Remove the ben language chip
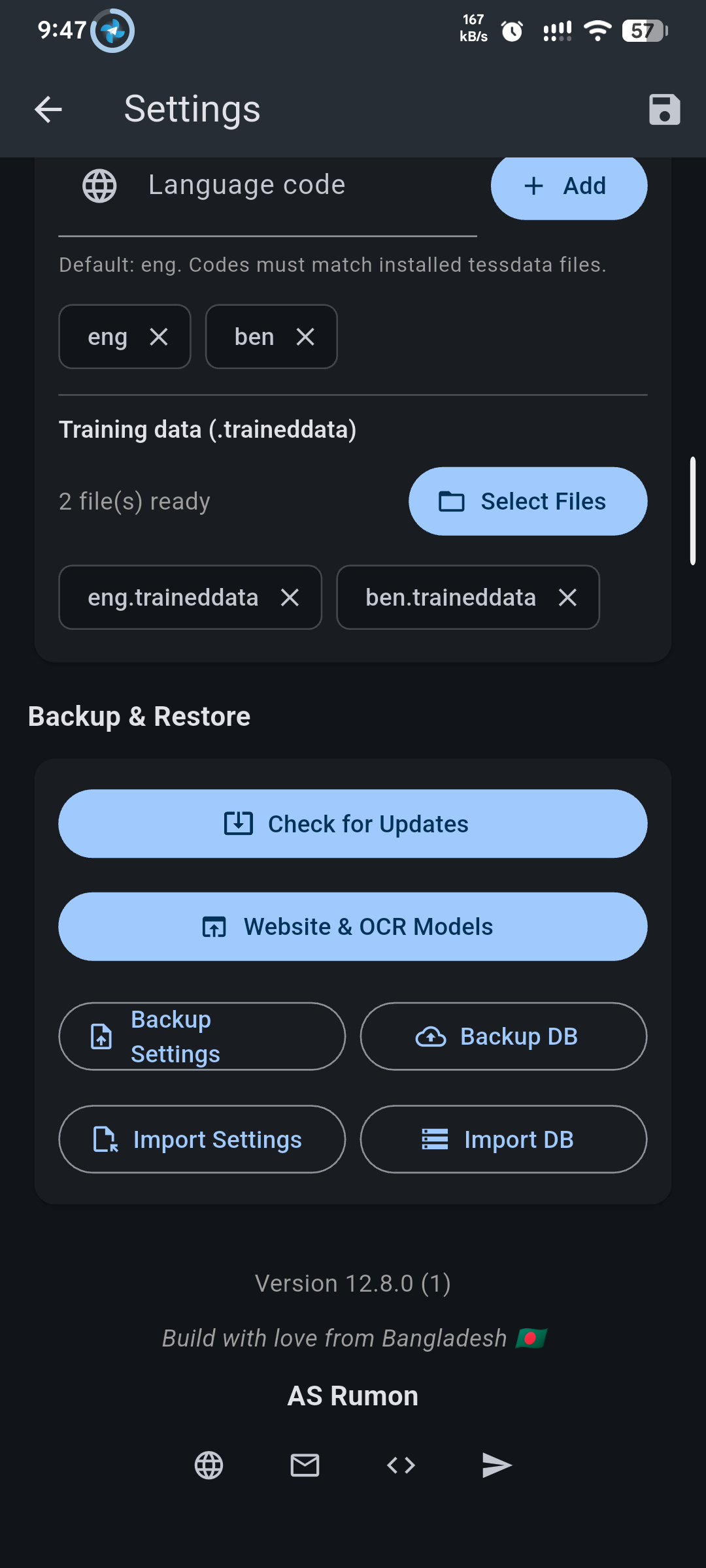 point(305,337)
